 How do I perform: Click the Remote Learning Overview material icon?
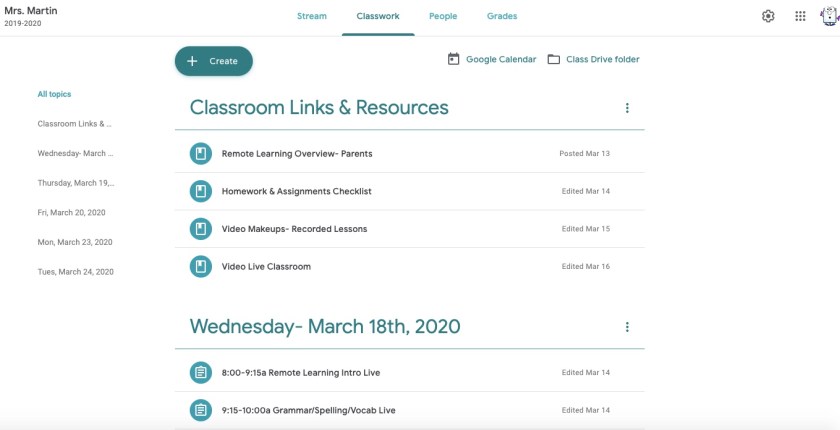201,154
